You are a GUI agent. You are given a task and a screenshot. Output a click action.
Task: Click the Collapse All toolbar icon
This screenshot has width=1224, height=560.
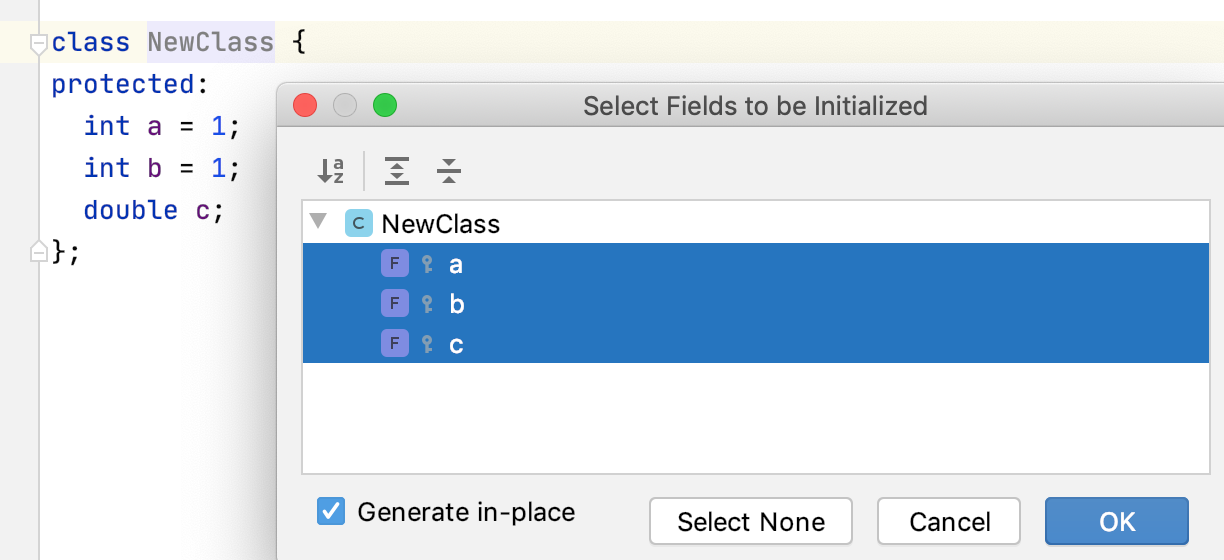coord(449,171)
